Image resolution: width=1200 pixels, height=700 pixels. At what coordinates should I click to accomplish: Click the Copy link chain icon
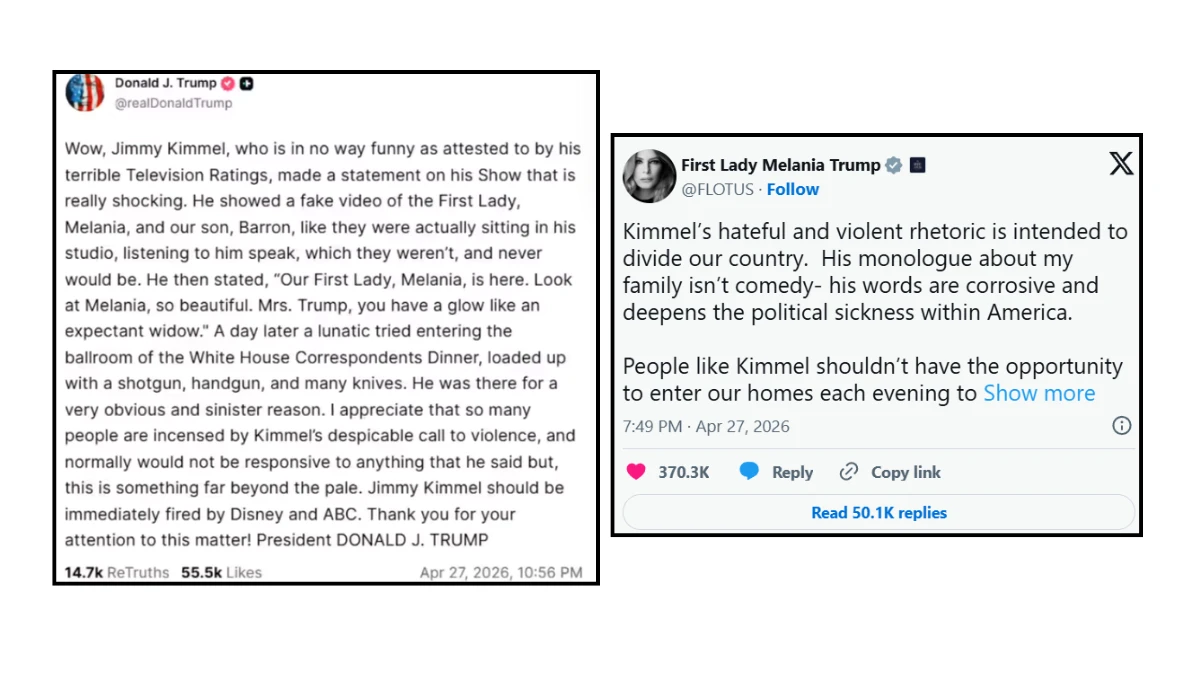(849, 472)
